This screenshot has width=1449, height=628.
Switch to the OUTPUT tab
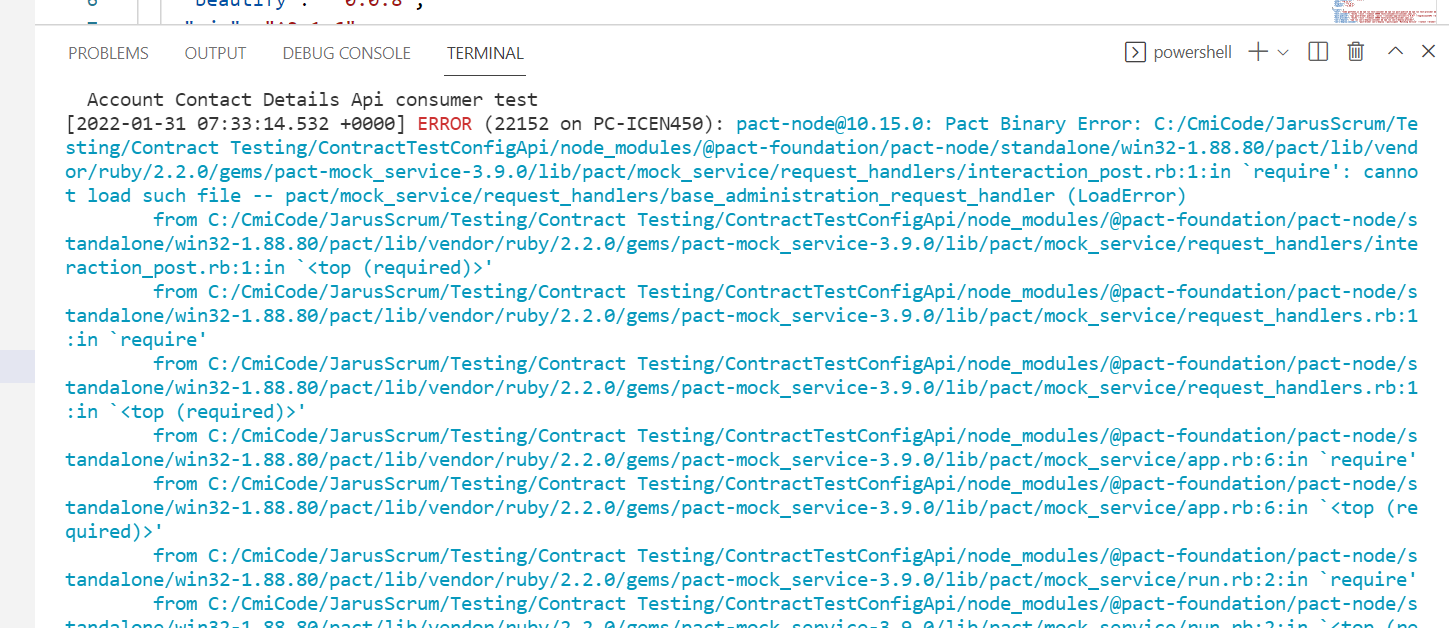[x=215, y=53]
